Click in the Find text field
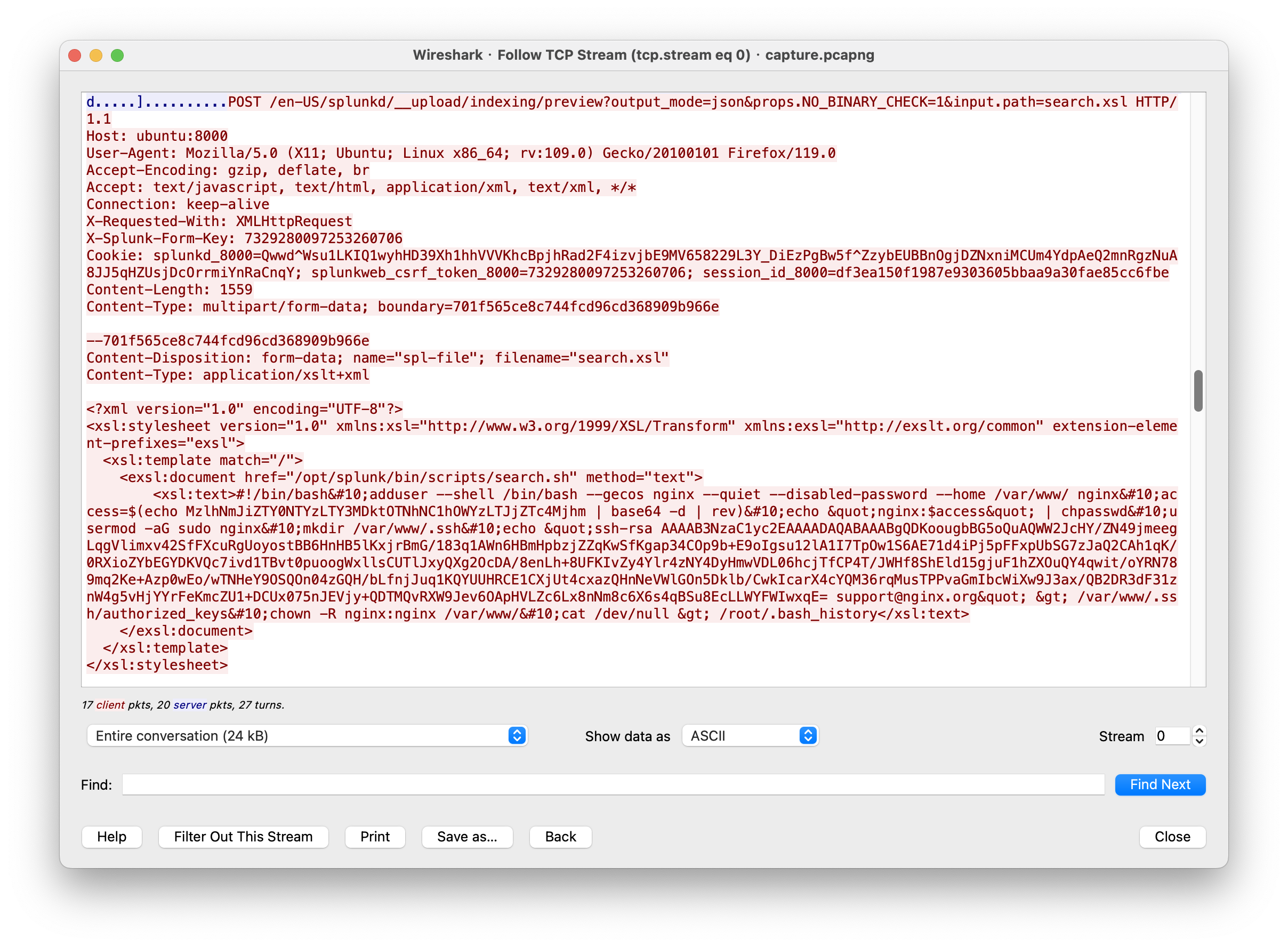The height and width of the screenshot is (947, 1288). 613,784
